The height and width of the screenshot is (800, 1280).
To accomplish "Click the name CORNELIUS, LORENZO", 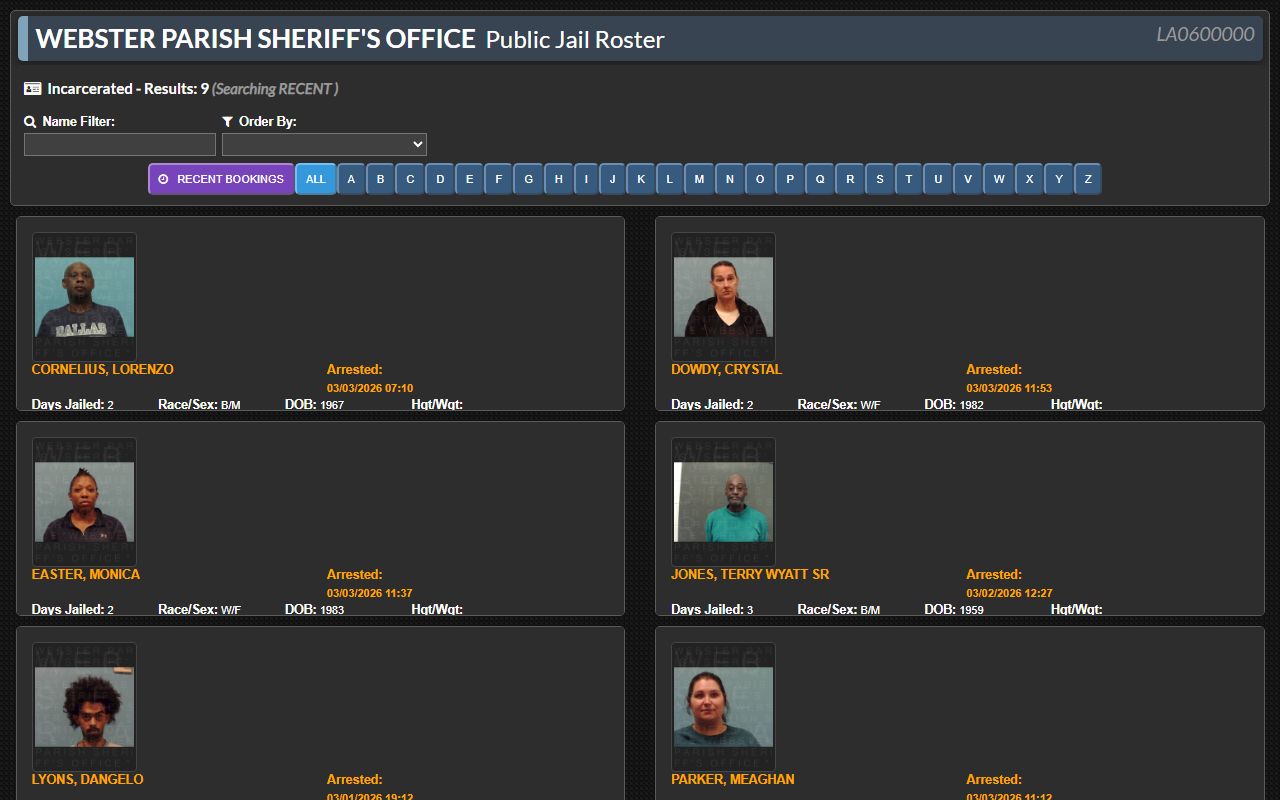I will pyautogui.click(x=102, y=369).
